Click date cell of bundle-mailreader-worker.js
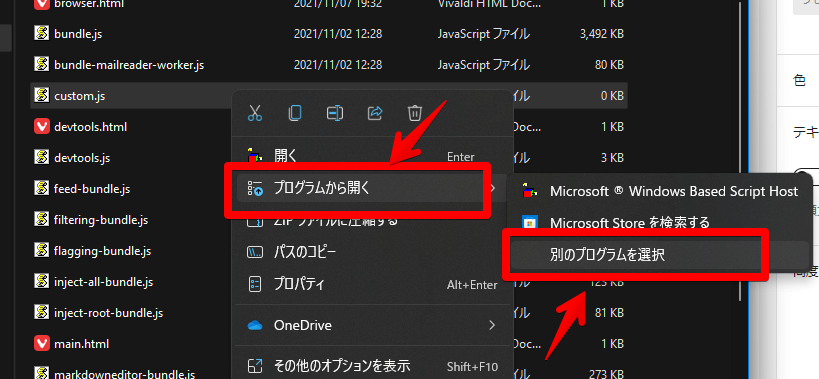Image resolution: width=819 pixels, height=379 pixels. [x=338, y=65]
